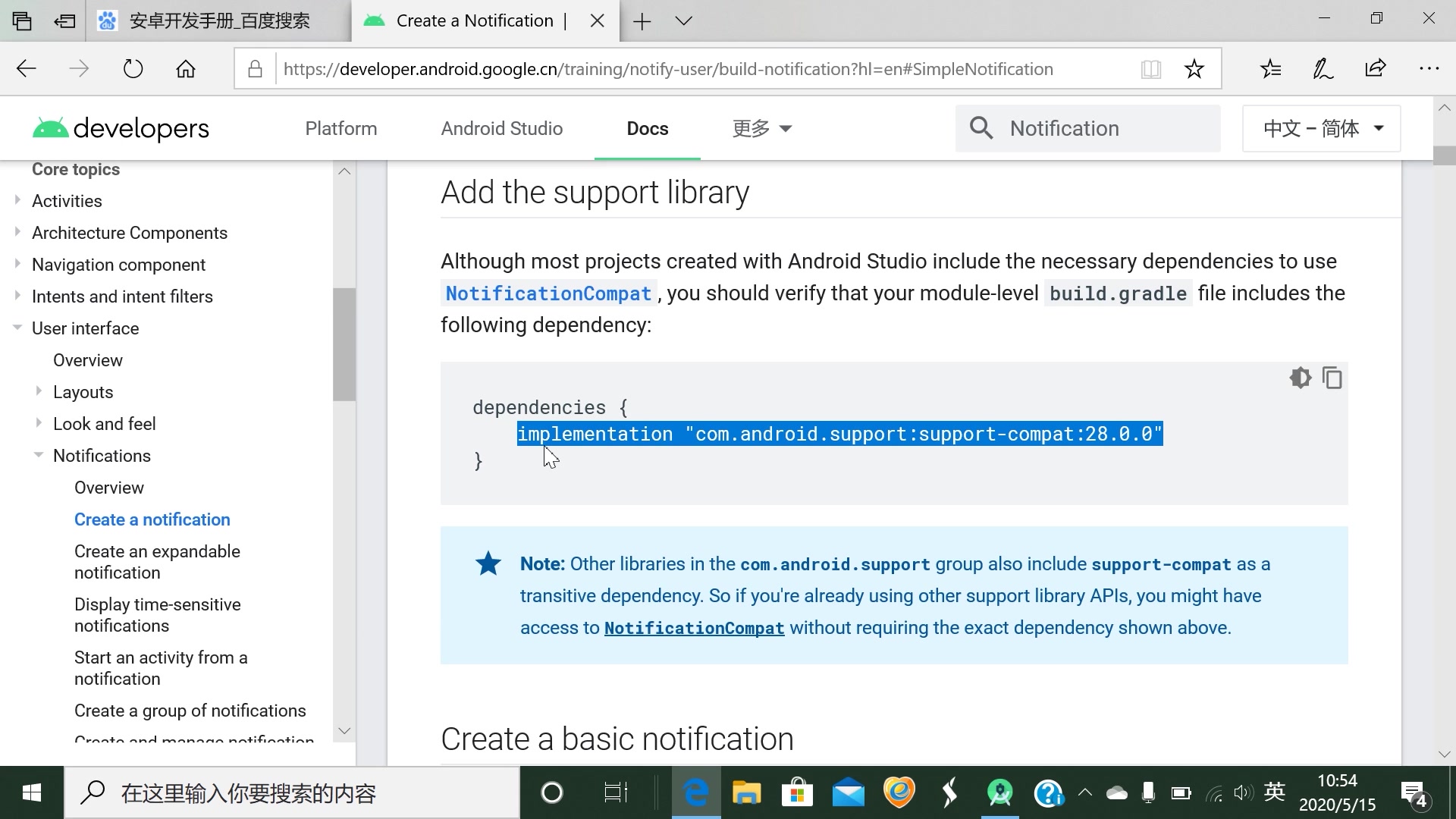Open reading view in the address bar
Viewport: 1456px width, 819px height.
(1150, 68)
